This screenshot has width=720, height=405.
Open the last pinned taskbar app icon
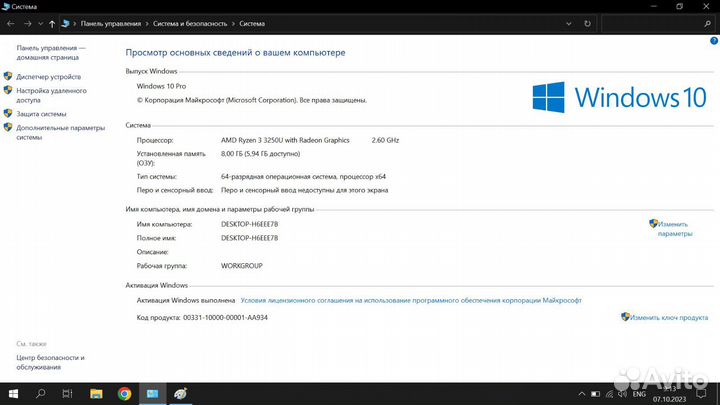click(x=180, y=394)
